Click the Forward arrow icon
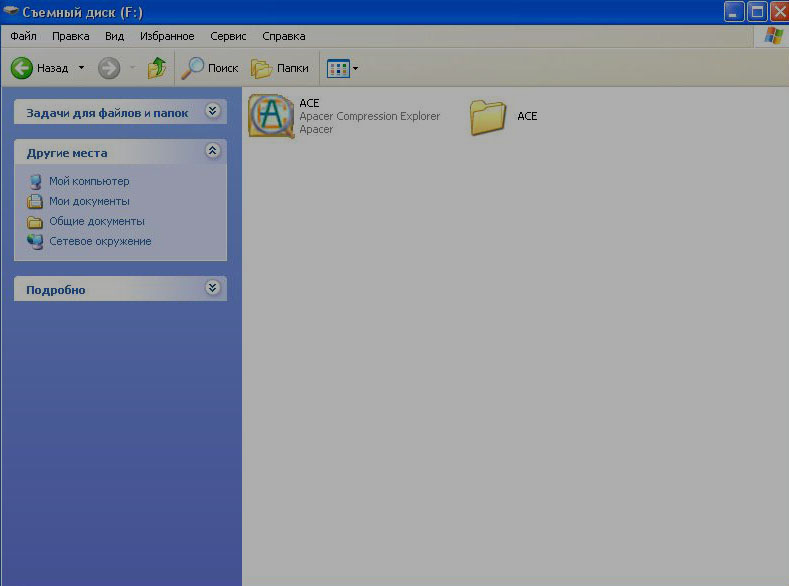The image size is (789, 586). click(x=109, y=68)
